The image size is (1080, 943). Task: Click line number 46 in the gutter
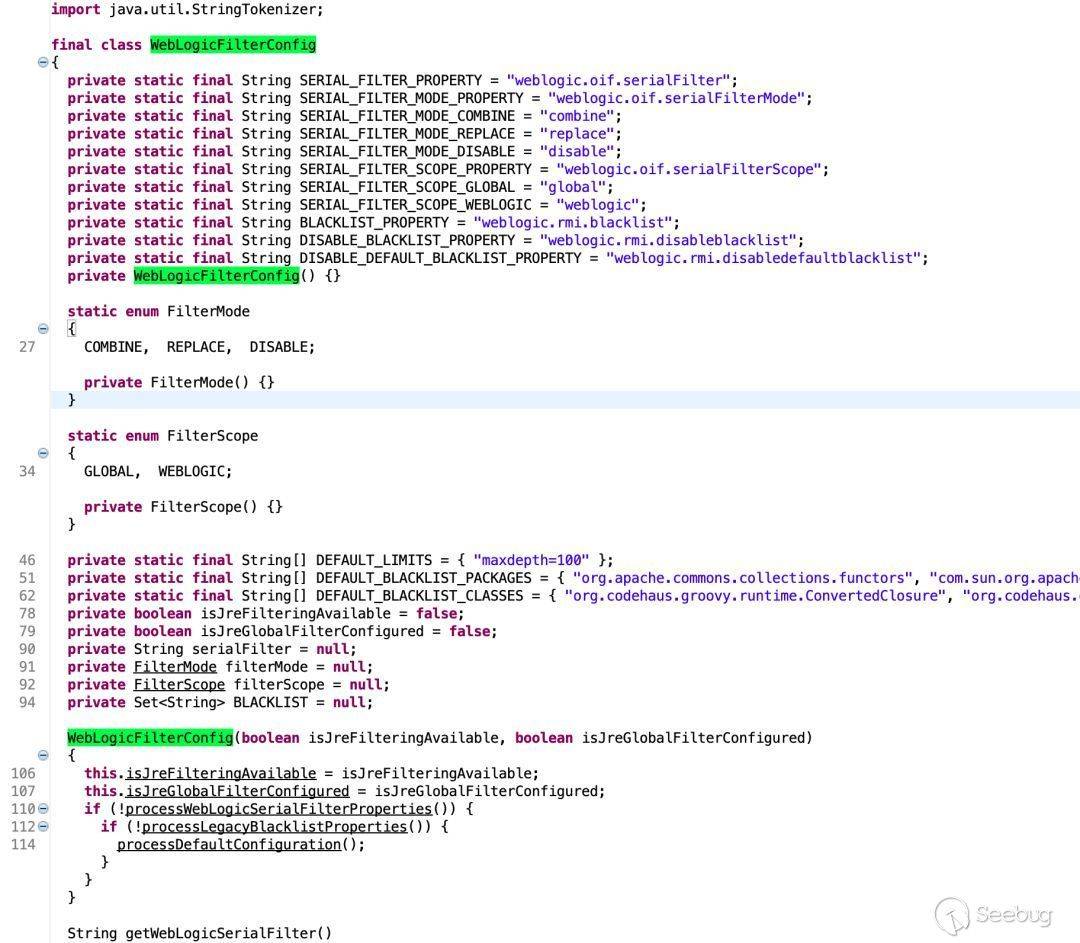click(27, 560)
